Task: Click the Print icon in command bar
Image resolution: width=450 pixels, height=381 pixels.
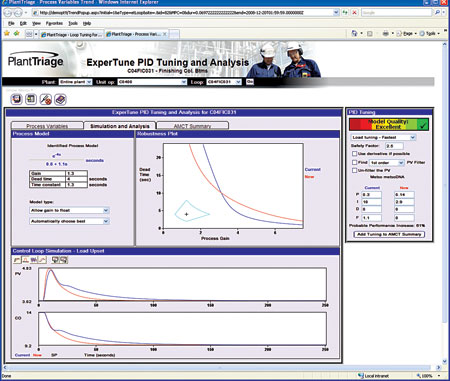Action: pos(386,33)
